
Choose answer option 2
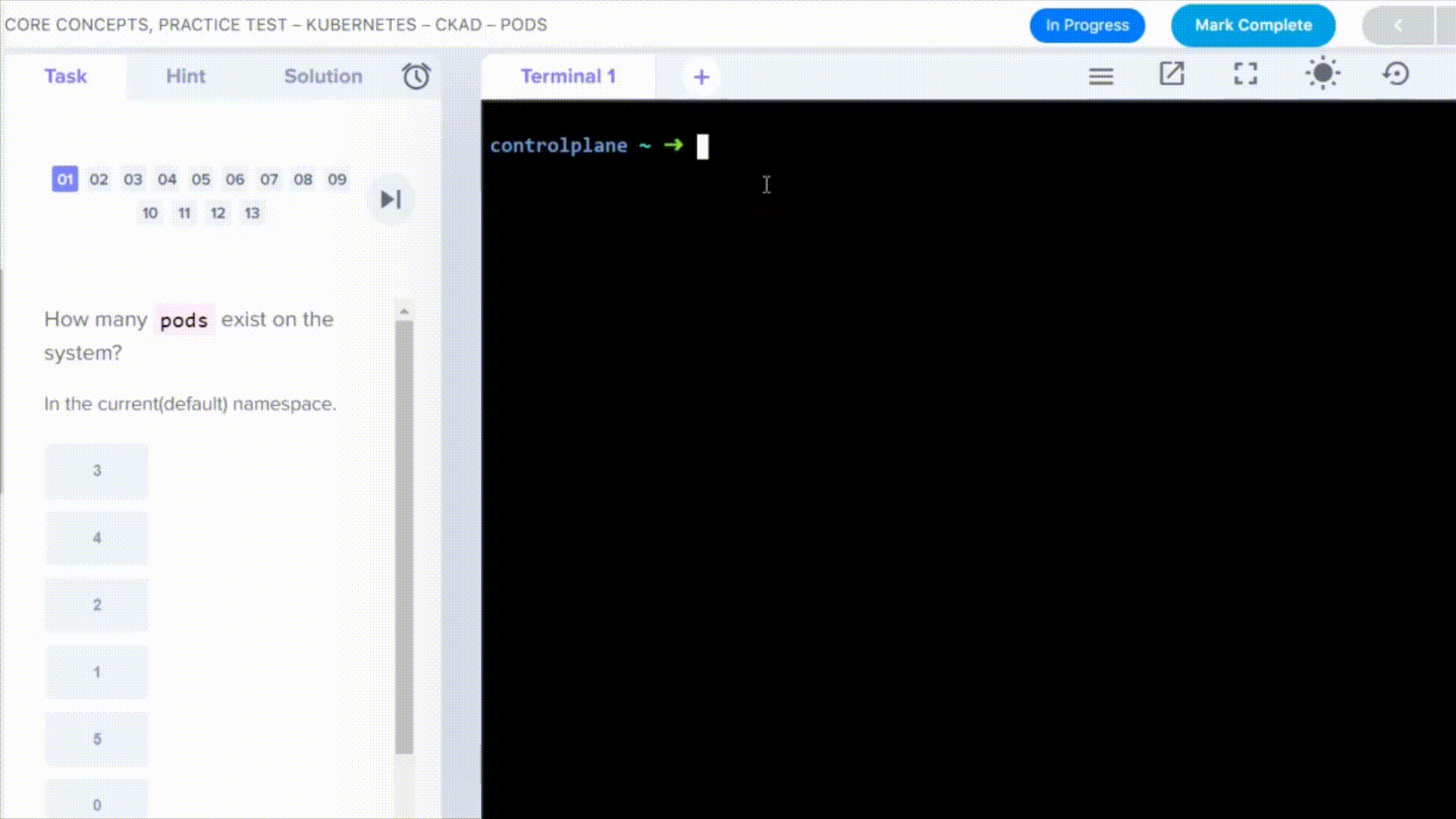point(97,604)
